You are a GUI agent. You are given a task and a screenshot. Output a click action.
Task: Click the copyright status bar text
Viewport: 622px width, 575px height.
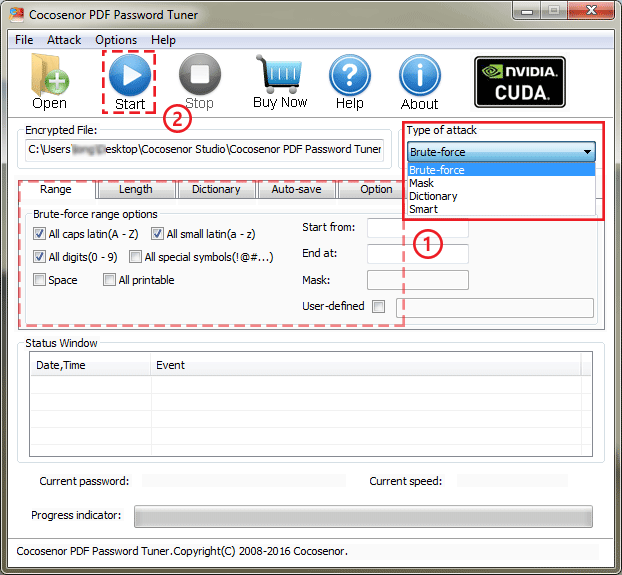click(x=182, y=551)
